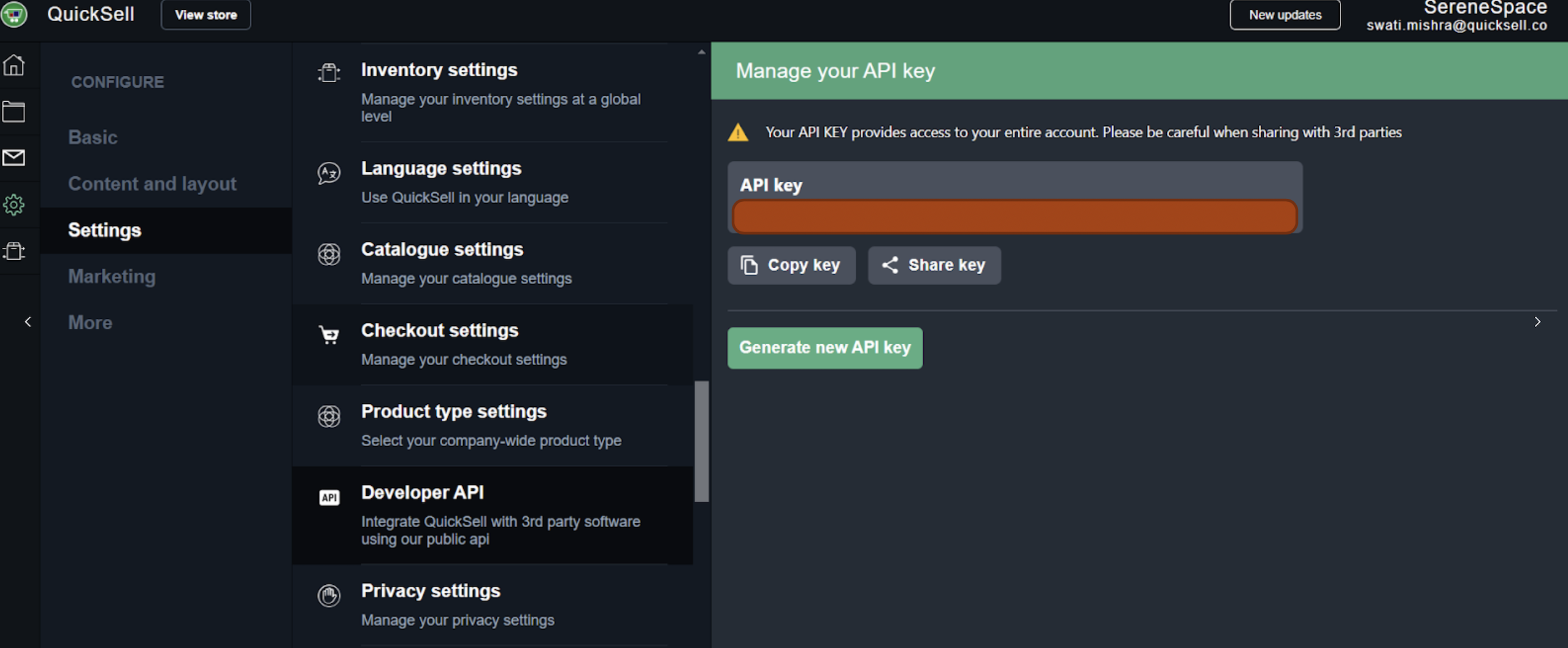Click the Developer API icon
Image resolution: width=1568 pixels, height=648 pixels.
pyautogui.click(x=329, y=497)
